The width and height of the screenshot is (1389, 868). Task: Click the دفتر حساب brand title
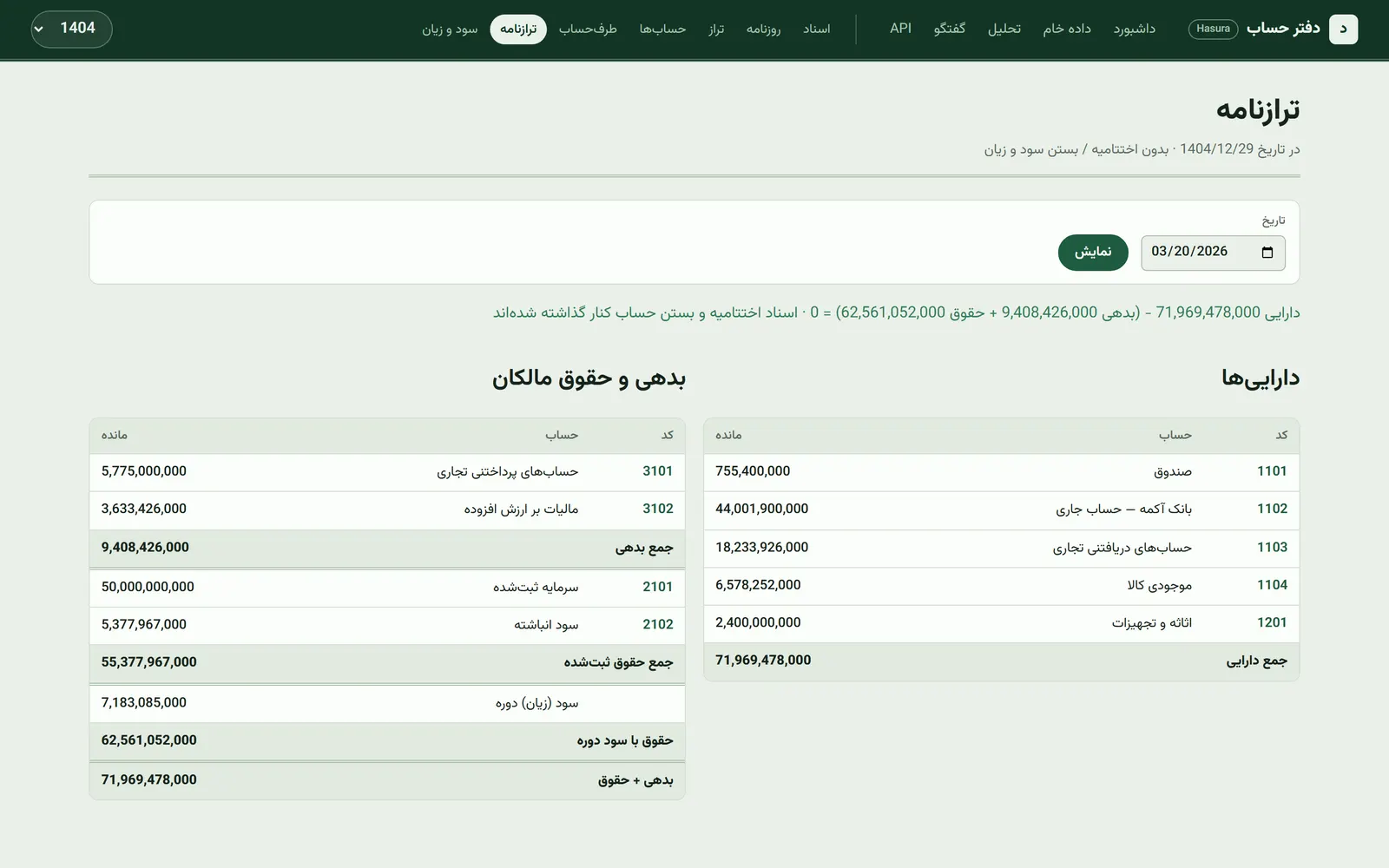tap(1283, 29)
